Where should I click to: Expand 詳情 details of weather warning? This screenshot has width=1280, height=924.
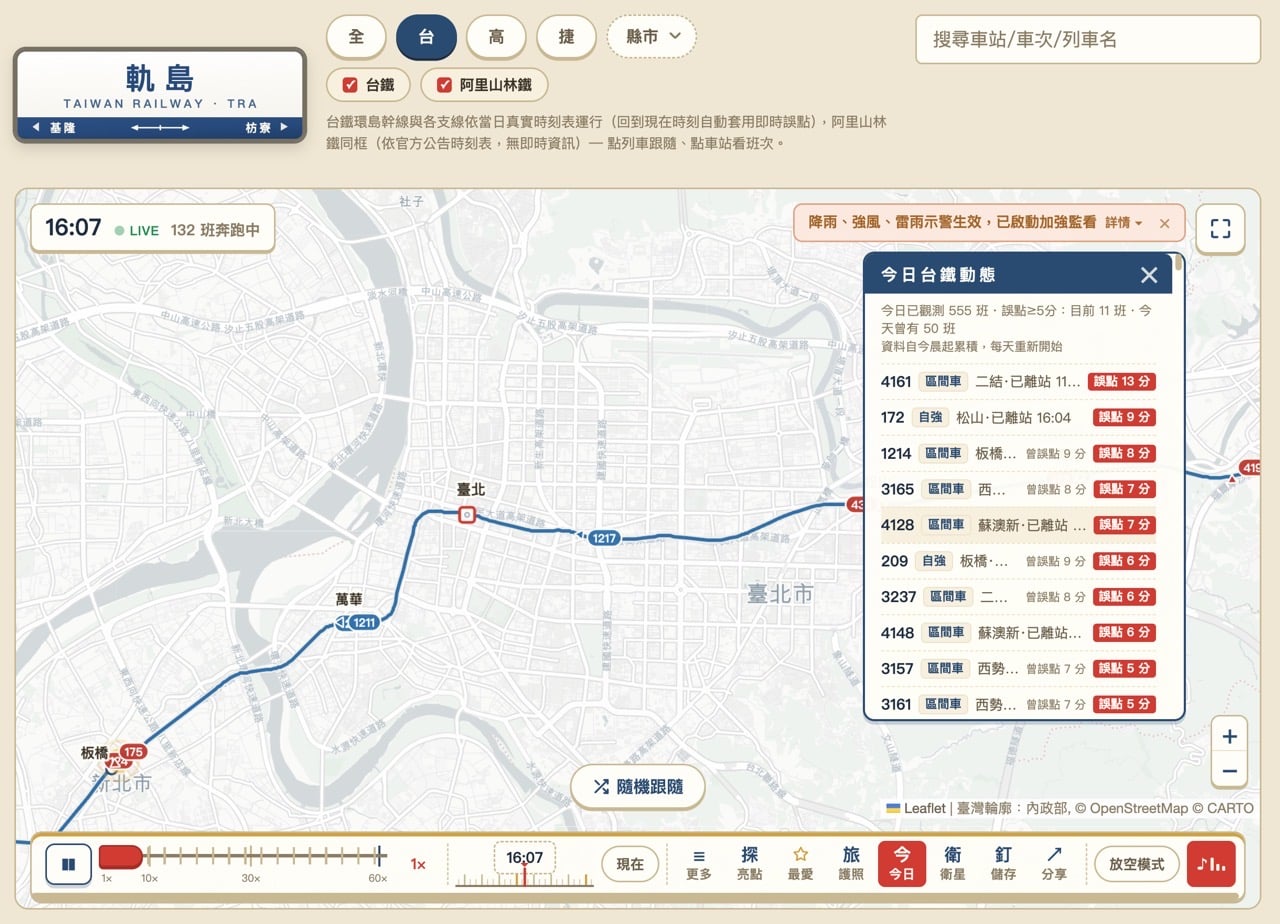tap(1124, 223)
